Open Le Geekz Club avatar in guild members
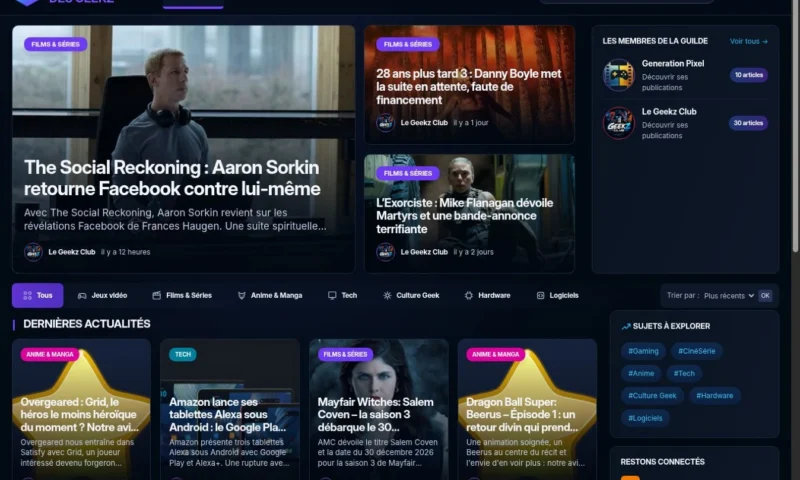Screen dimensions: 800x480 (618, 123)
